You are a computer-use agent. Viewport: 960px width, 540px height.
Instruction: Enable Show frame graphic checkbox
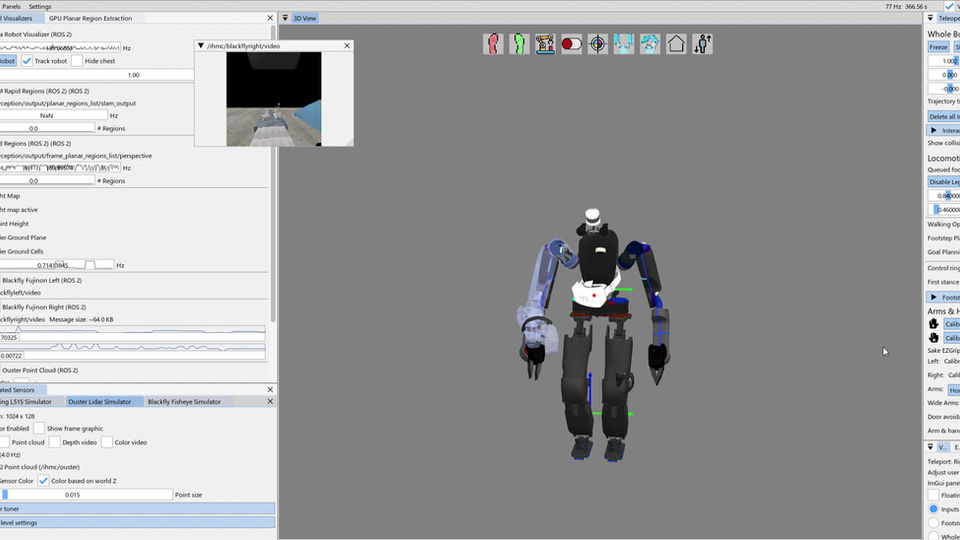(x=39, y=429)
